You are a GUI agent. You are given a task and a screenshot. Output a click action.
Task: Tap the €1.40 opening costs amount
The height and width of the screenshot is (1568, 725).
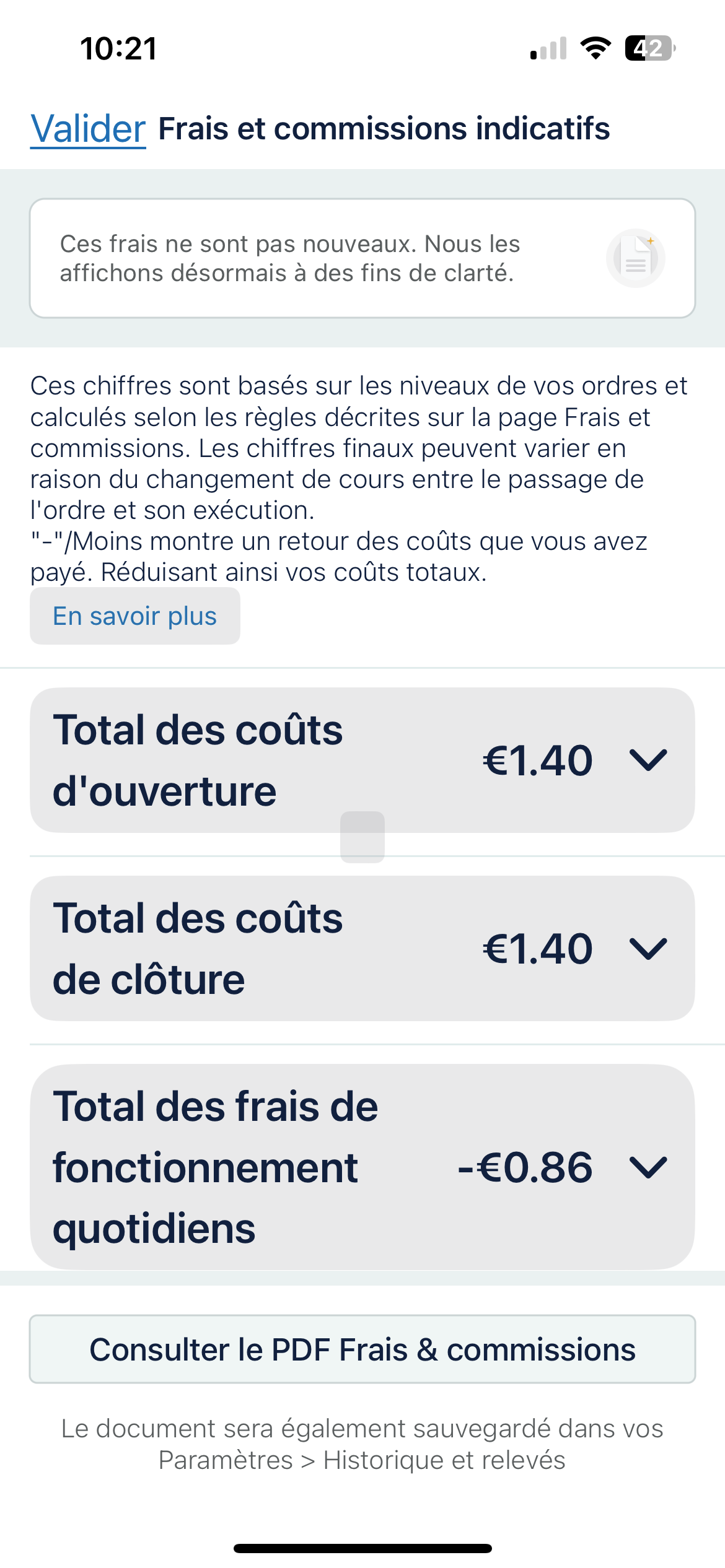pos(537,760)
